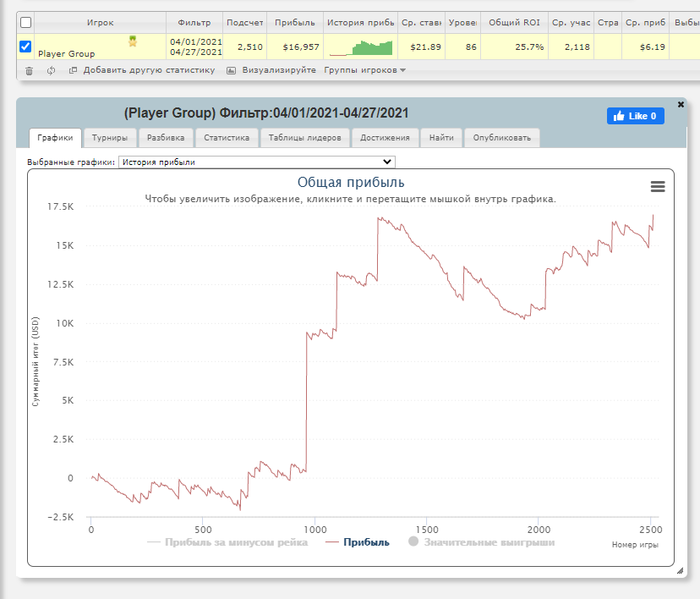Image resolution: width=700 pixels, height=599 pixels.
Task: Switch to the 'Графики' tab
Action: click(55, 138)
